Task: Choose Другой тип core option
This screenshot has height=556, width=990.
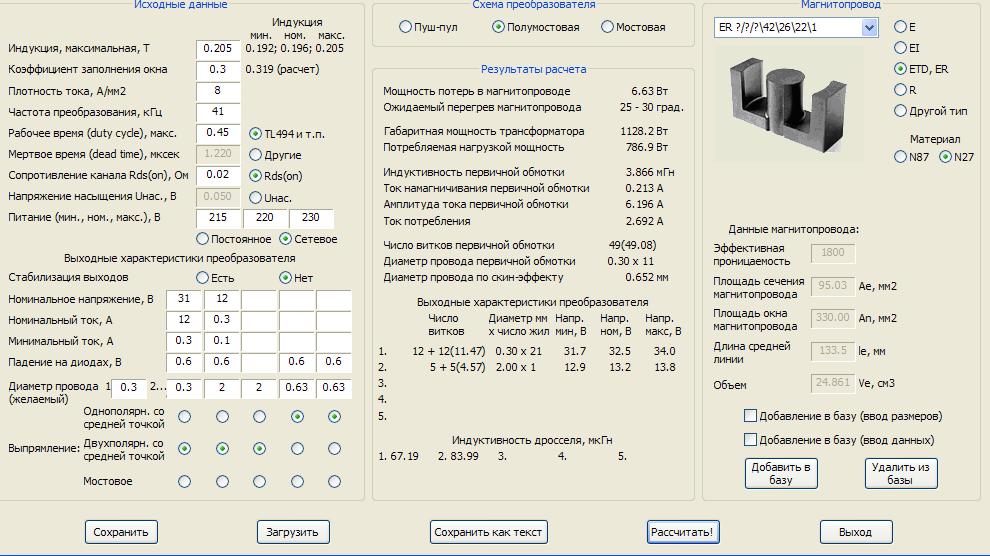Action: pyautogui.click(x=900, y=110)
